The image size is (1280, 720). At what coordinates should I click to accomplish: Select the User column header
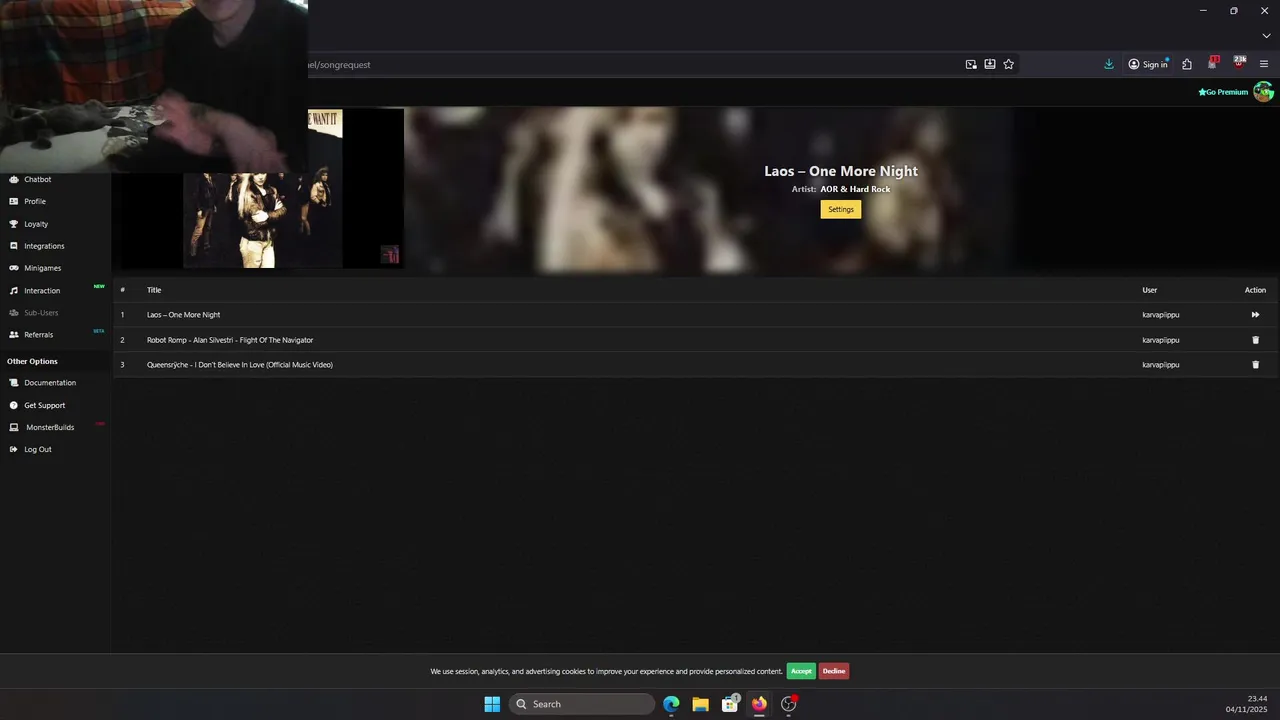pos(1150,290)
